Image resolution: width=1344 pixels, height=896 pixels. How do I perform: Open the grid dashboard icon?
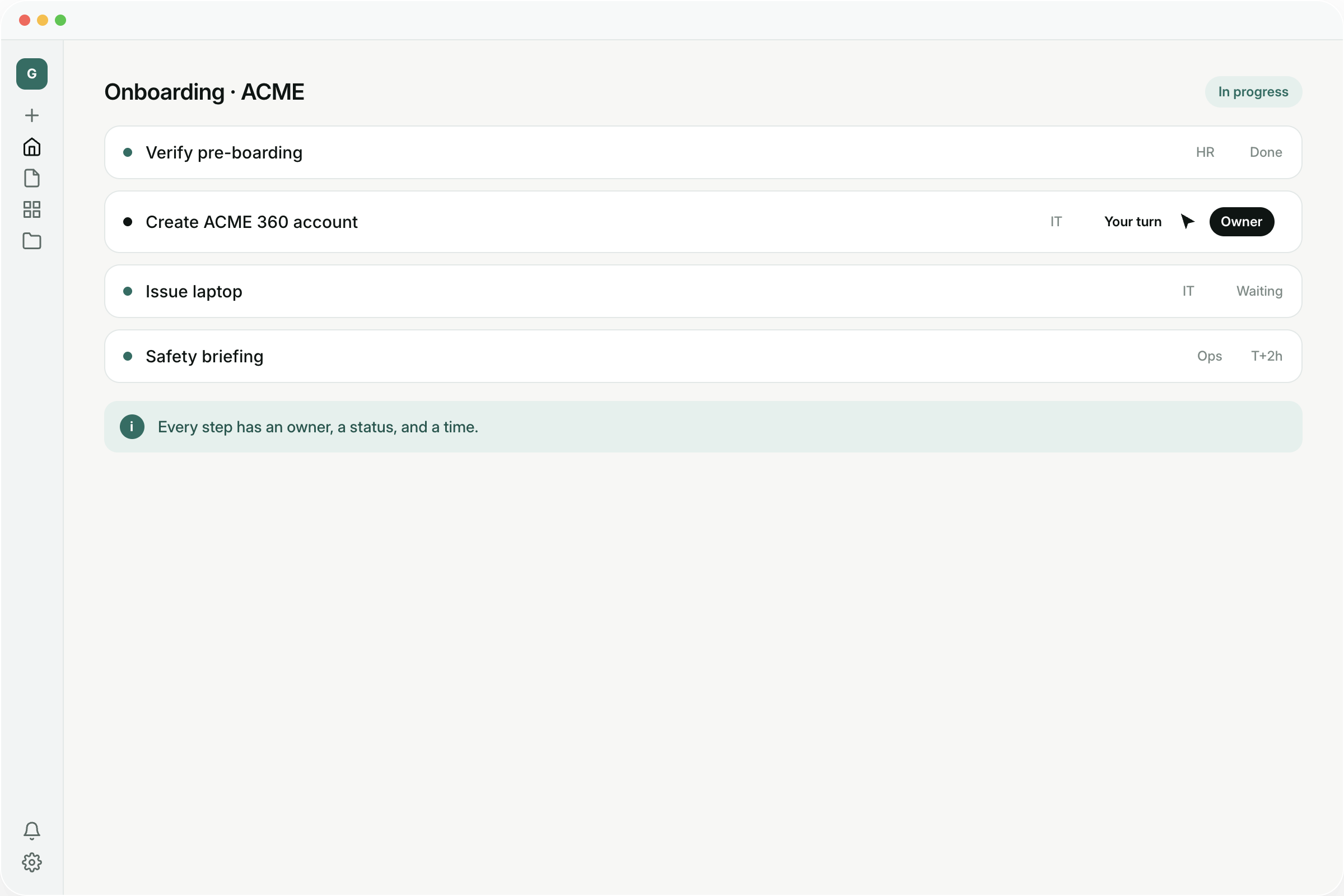pos(32,209)
